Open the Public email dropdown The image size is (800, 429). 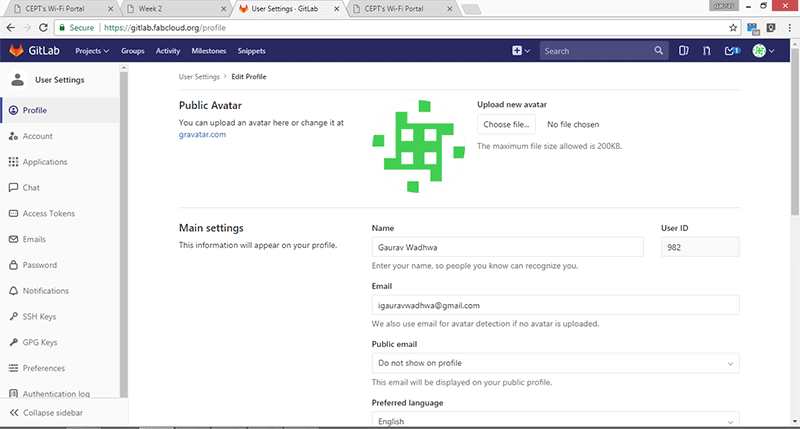[x=555, y=363]
